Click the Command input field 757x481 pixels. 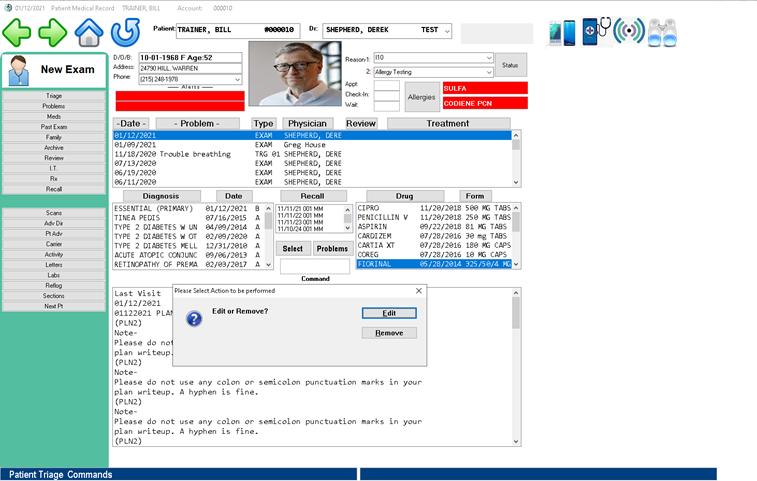tap(315, 266)
